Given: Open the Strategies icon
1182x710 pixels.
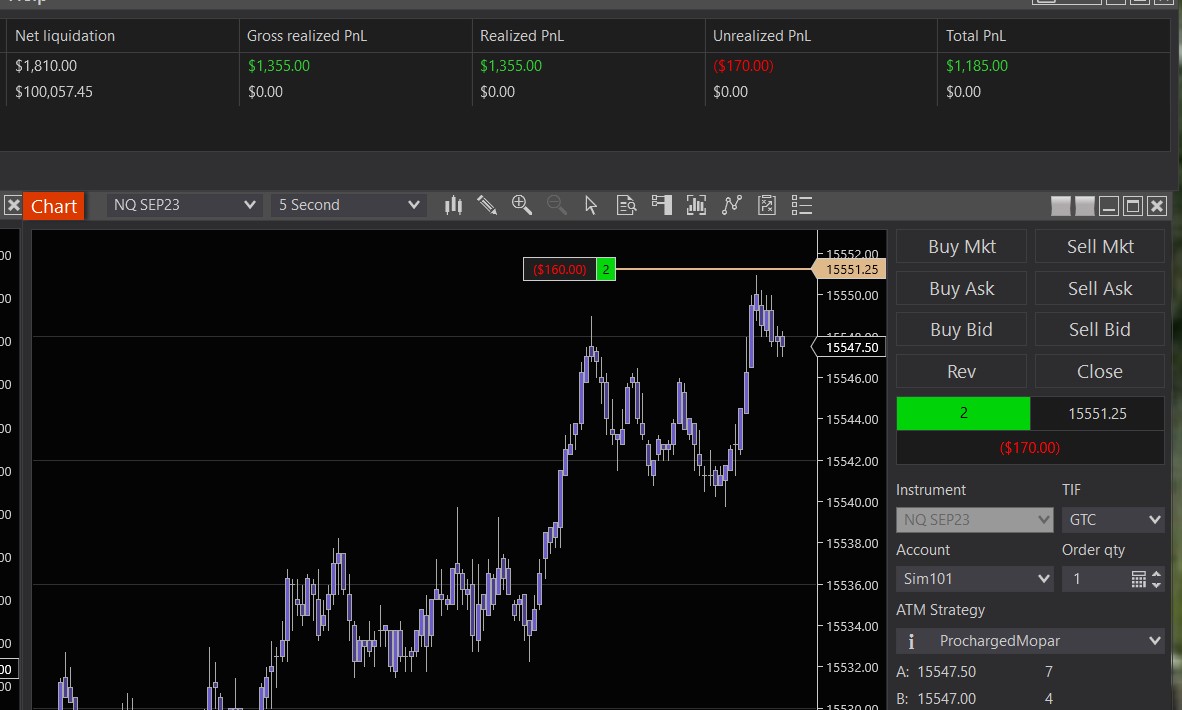Looking at the screenshot, I should point(767,205).
